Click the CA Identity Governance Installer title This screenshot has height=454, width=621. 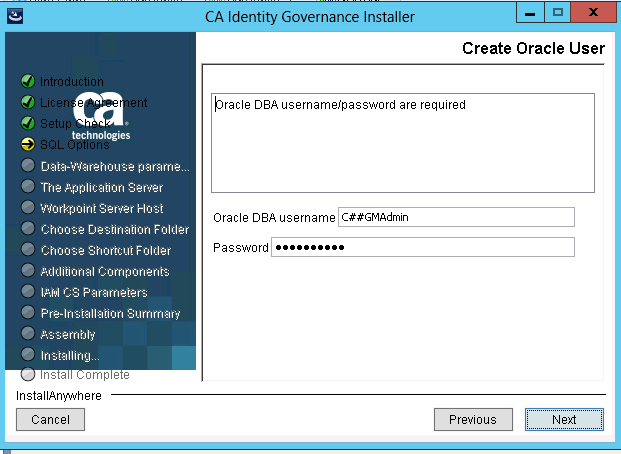[310, 17]
